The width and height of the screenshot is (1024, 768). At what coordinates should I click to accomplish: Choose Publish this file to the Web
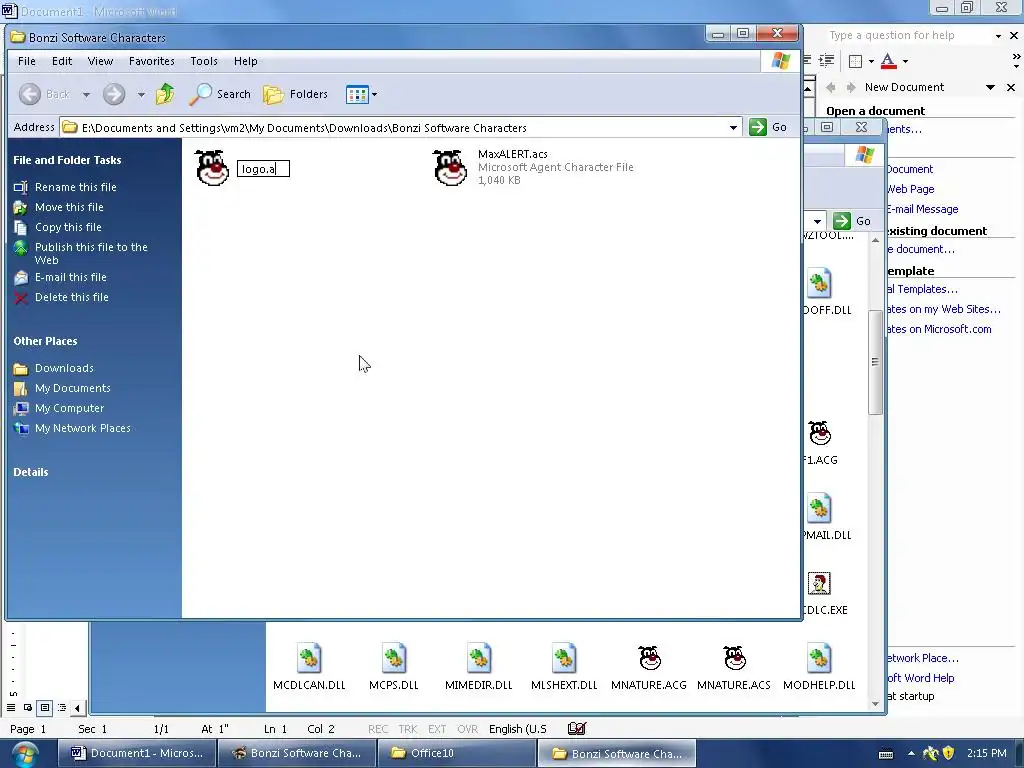91,253
